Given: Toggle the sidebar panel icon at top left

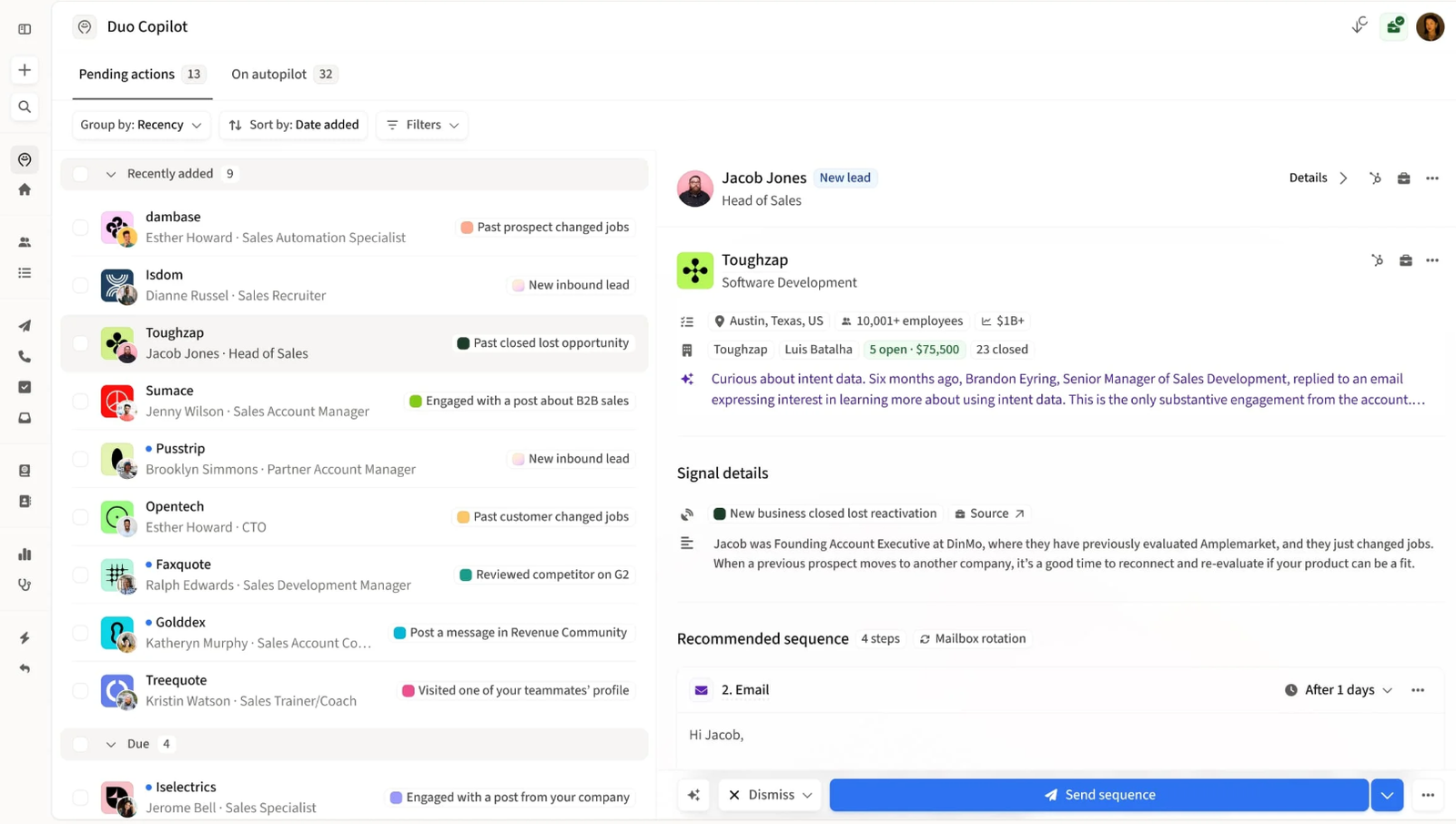Looking at the screenshot, I should pyautogui.click(x=25, y=29).
